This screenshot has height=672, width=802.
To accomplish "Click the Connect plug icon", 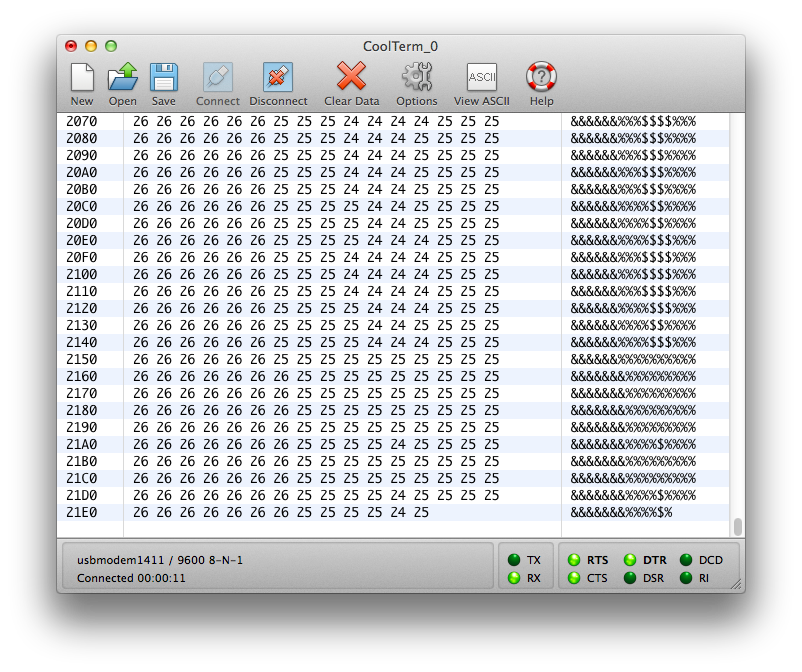I will click(x=217, y=78).
